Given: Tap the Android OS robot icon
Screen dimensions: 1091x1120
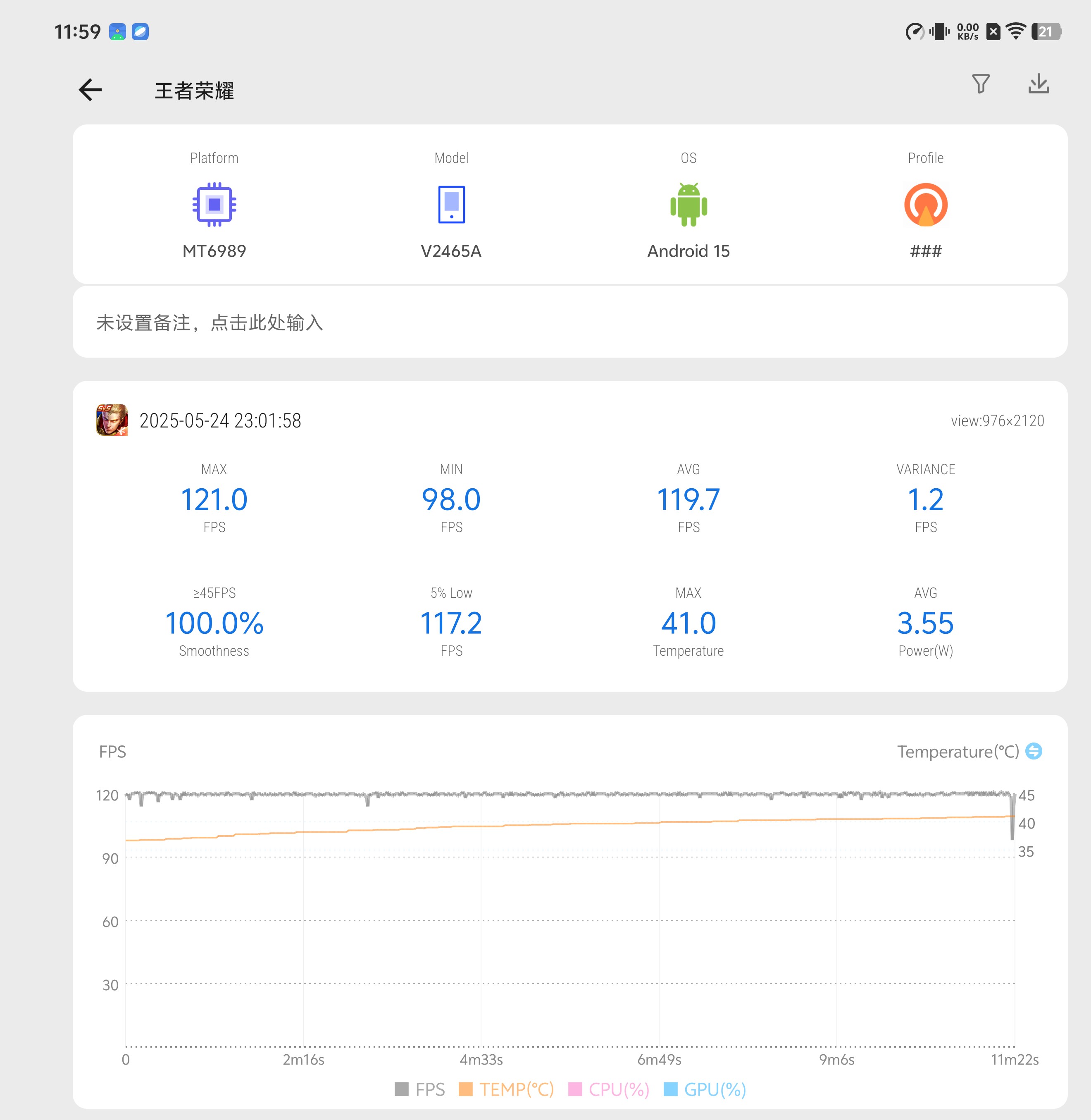Looking at the screenshot, I should click(x=689, y=205).
